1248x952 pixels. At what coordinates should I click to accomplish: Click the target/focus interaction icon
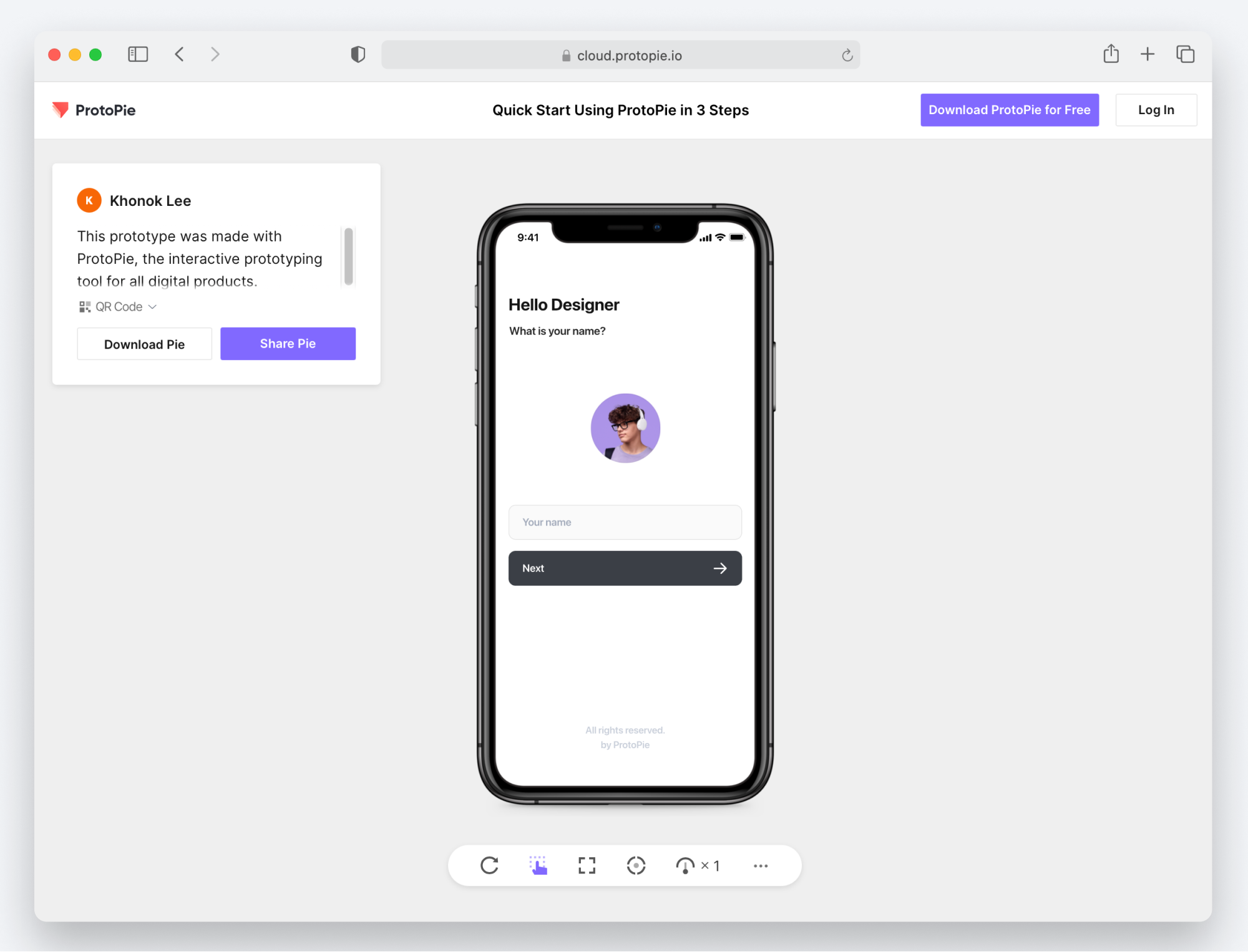[x=636, y=865]
